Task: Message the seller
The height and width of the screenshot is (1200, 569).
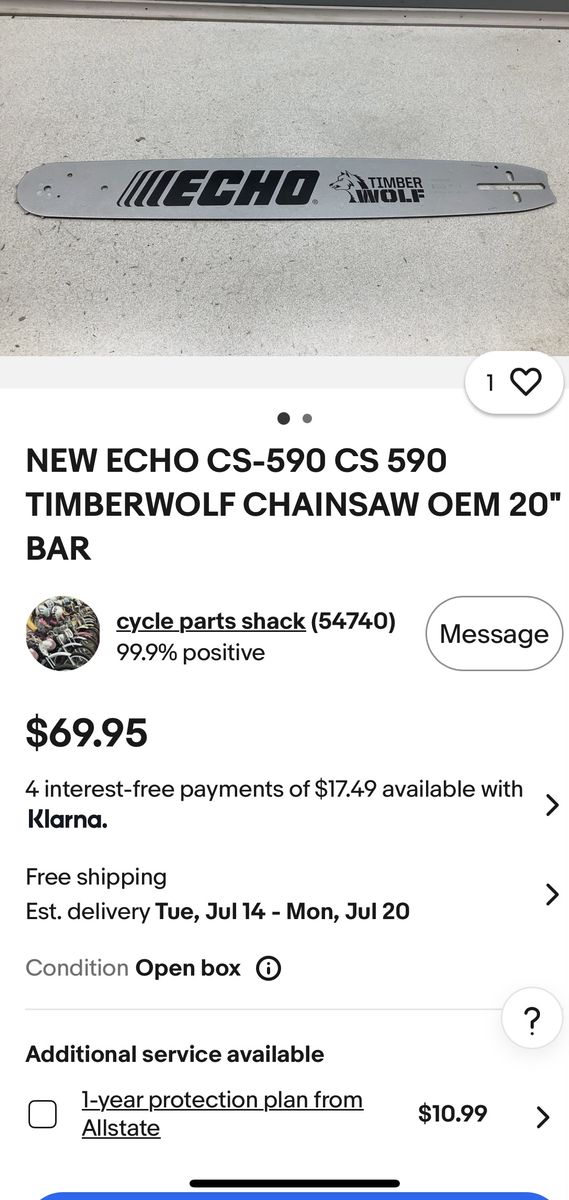Action: pyautogui.click(x=494, y=634)
